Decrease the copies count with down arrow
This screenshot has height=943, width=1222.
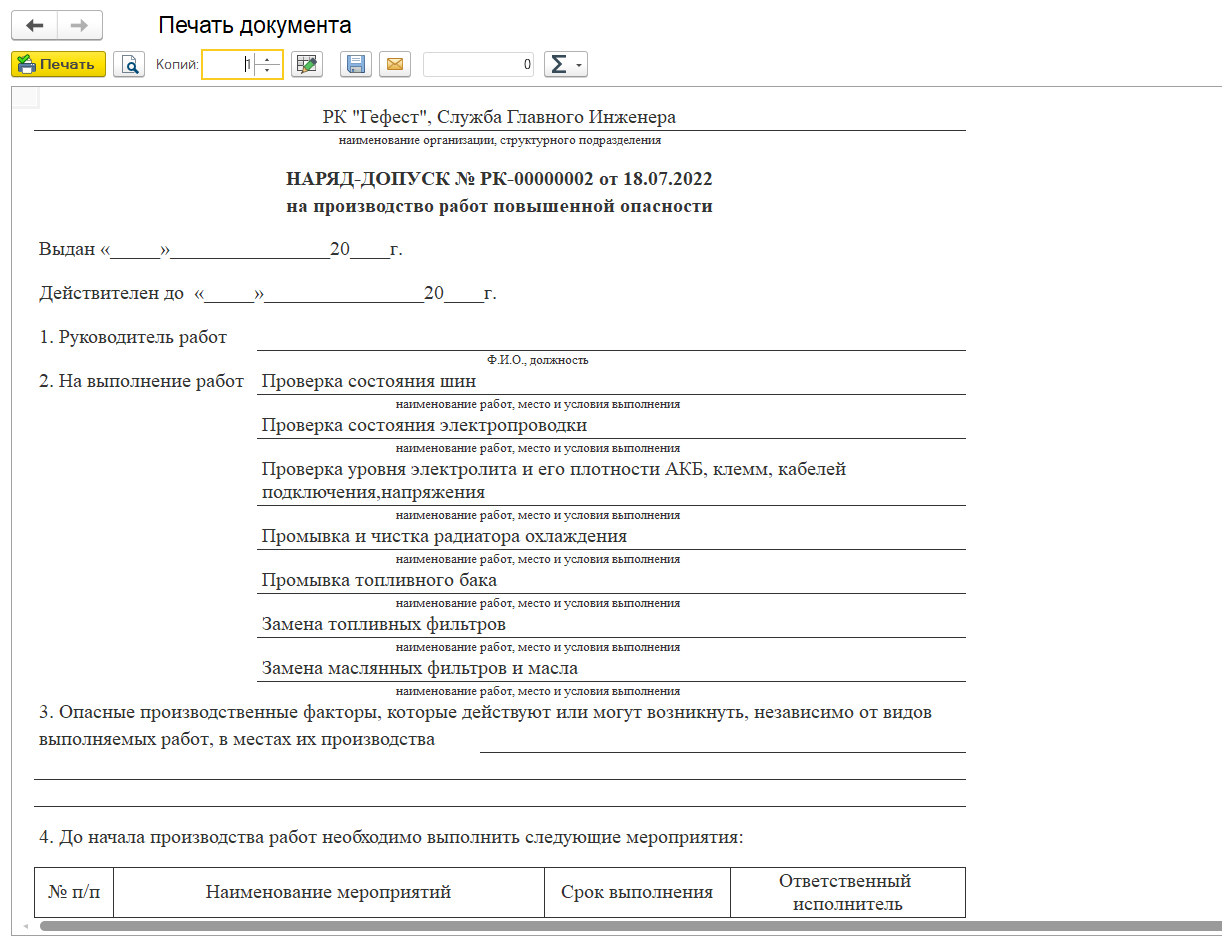267,71
